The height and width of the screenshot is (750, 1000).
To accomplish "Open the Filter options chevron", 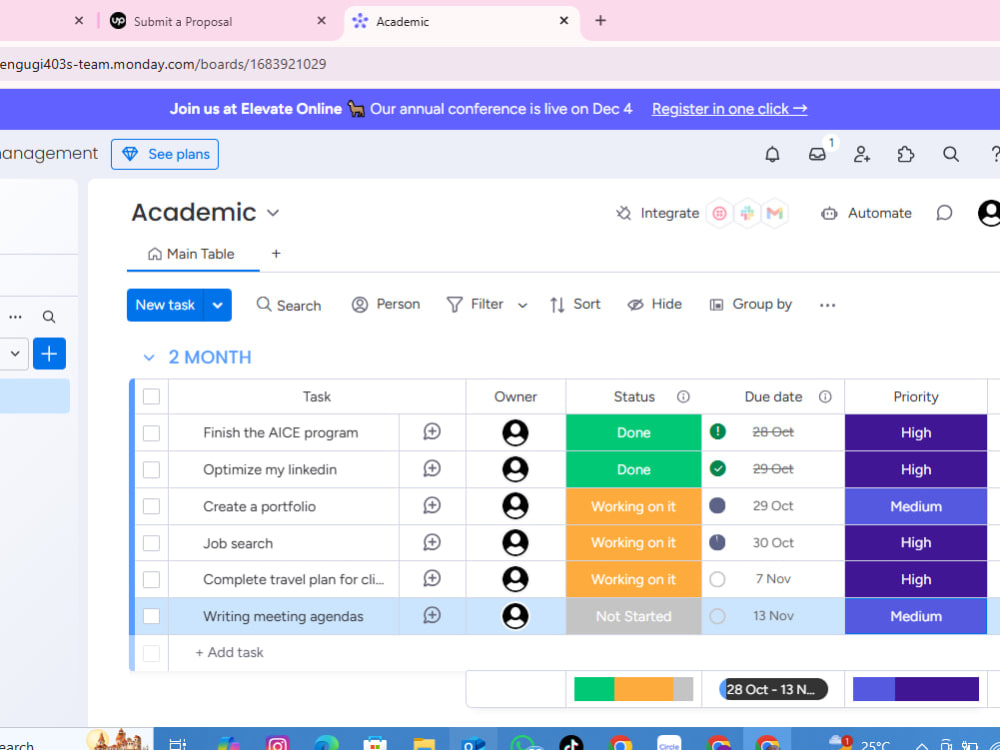I will [x=522, y=305].
